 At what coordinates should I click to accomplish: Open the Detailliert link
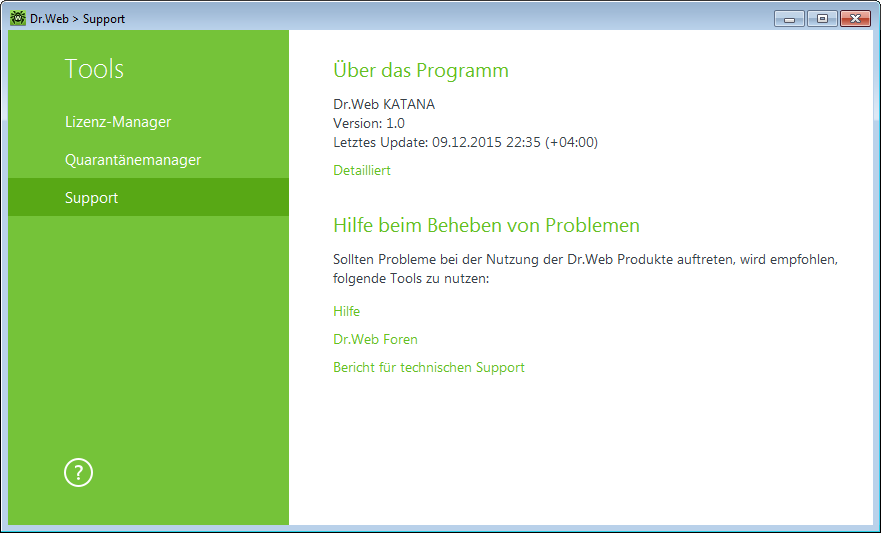tap(362, 170)
